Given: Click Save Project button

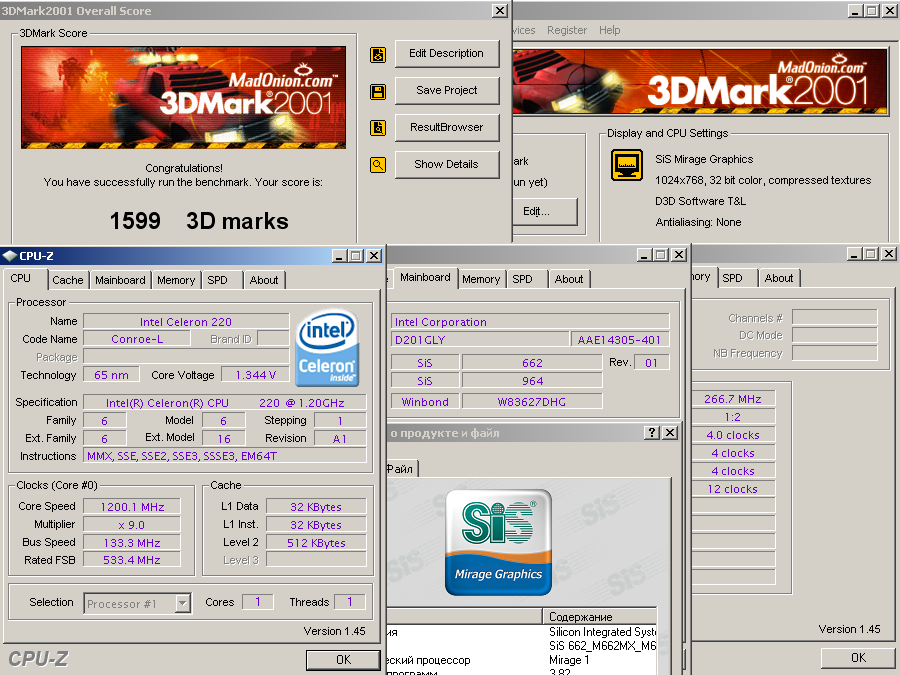Looking at the screenshot, I should pyautogui.click(x=447, y=90).
